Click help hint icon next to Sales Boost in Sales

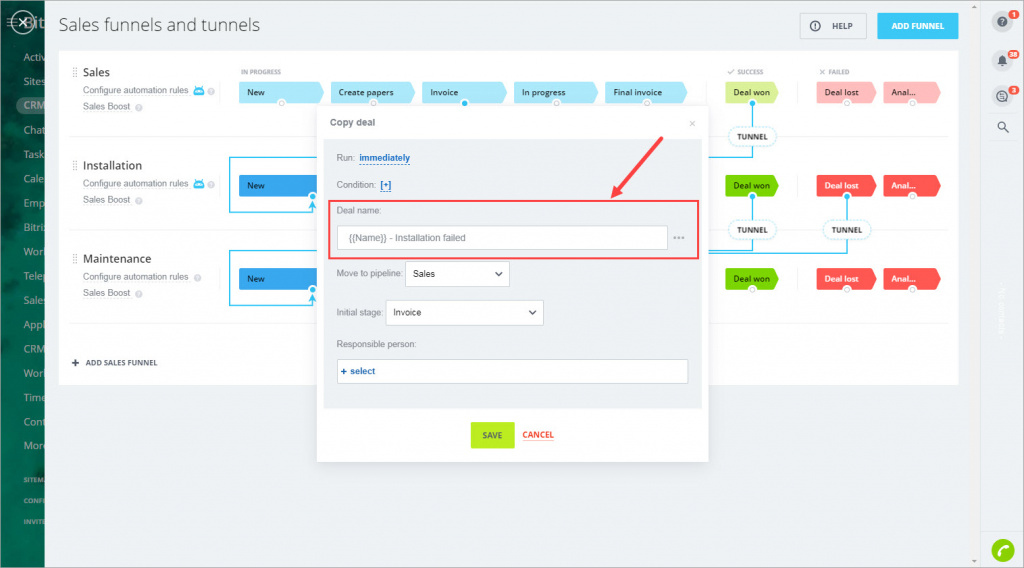[138, 108]
